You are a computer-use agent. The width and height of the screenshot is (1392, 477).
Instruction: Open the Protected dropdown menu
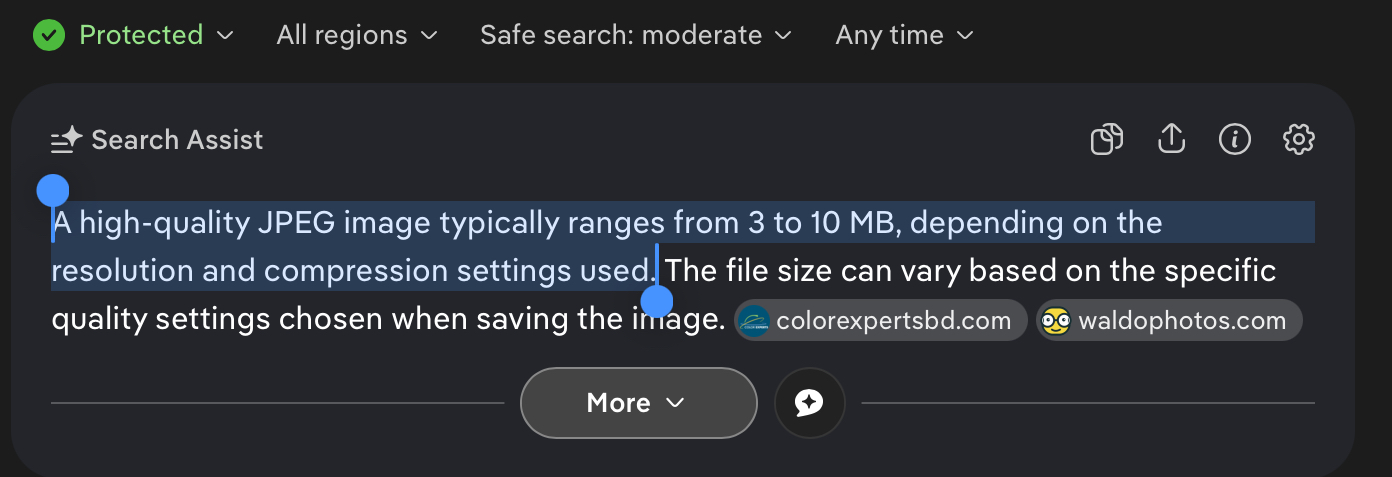pos(155,36)
